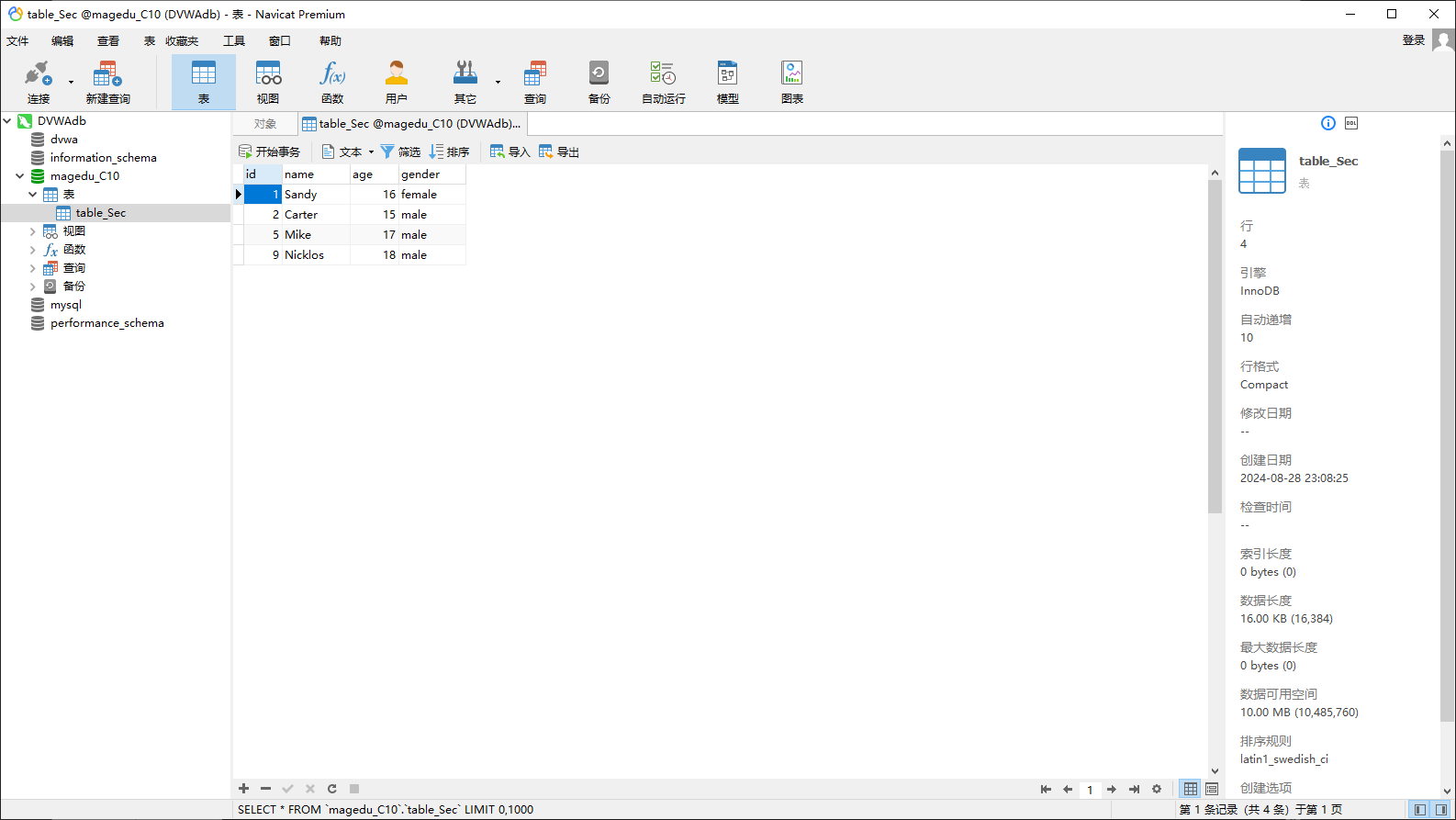Expand the 视图 views node
This screenshot has width=1456, height=820.
click(x=32, y=231)
